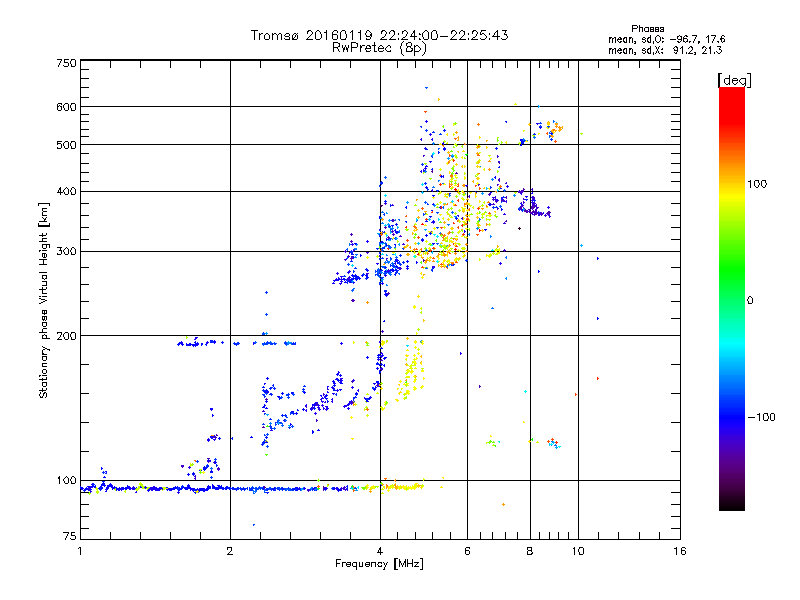Click the x-axis tick label '2'
Screen dimensions: 800x600
[230, 551]
